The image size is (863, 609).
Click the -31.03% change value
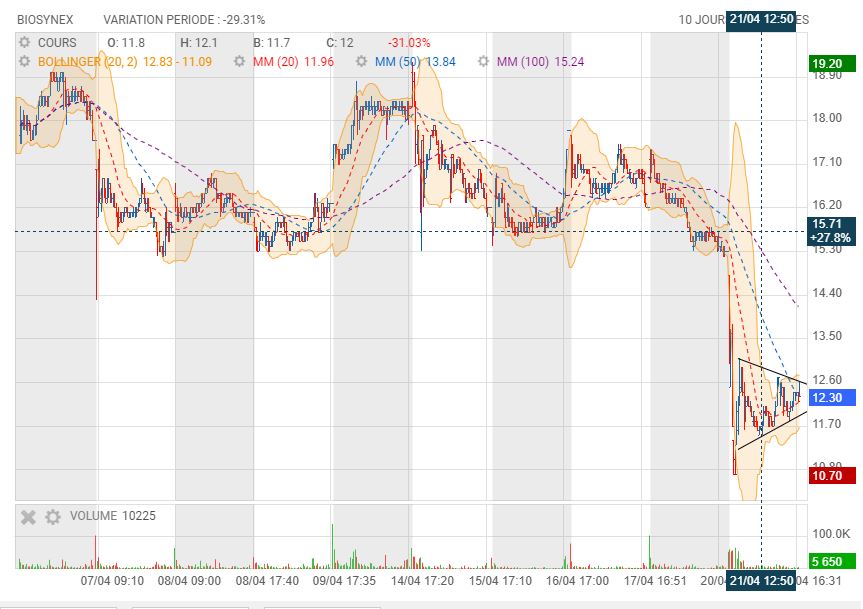click(409, 43)
